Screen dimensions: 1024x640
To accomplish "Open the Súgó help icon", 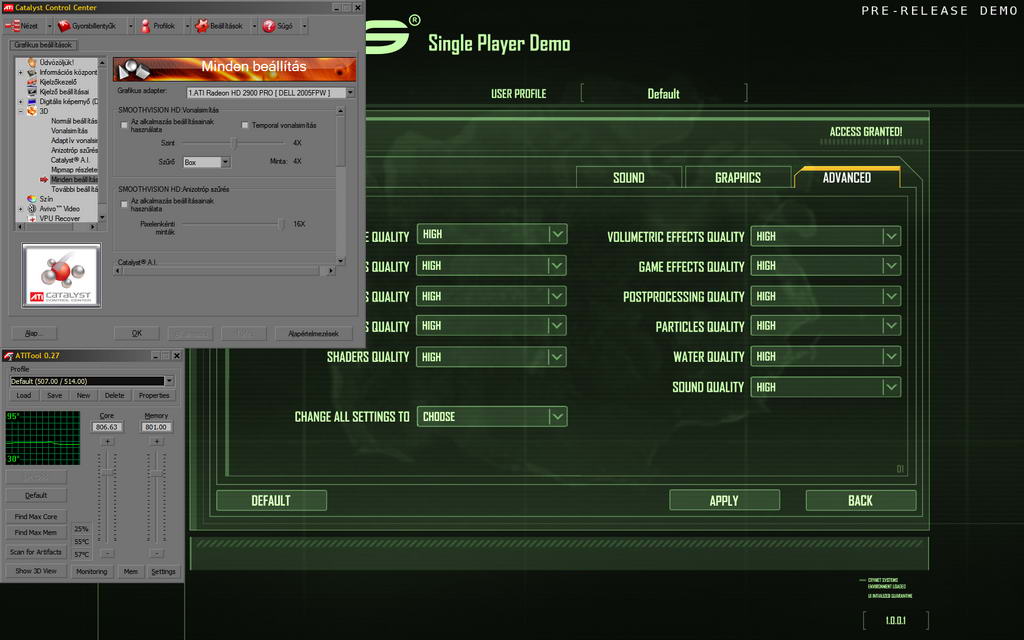I will click(269, 26).
